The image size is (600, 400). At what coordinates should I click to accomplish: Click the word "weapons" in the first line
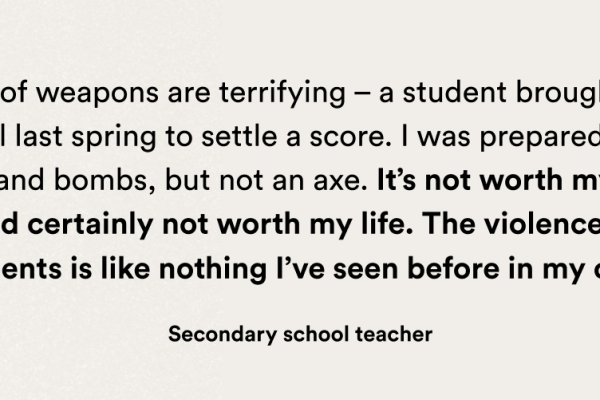click(97, 95)
